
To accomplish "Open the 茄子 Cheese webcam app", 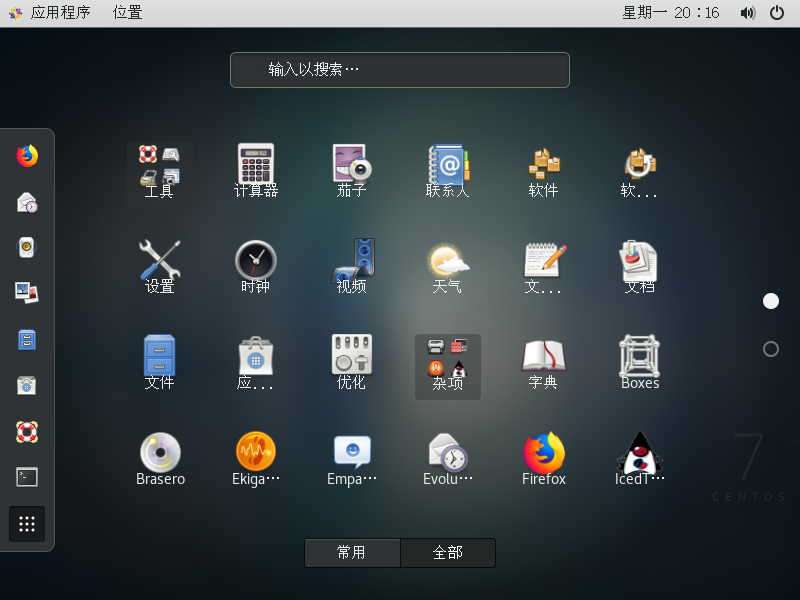I will (x=352, y=171).
